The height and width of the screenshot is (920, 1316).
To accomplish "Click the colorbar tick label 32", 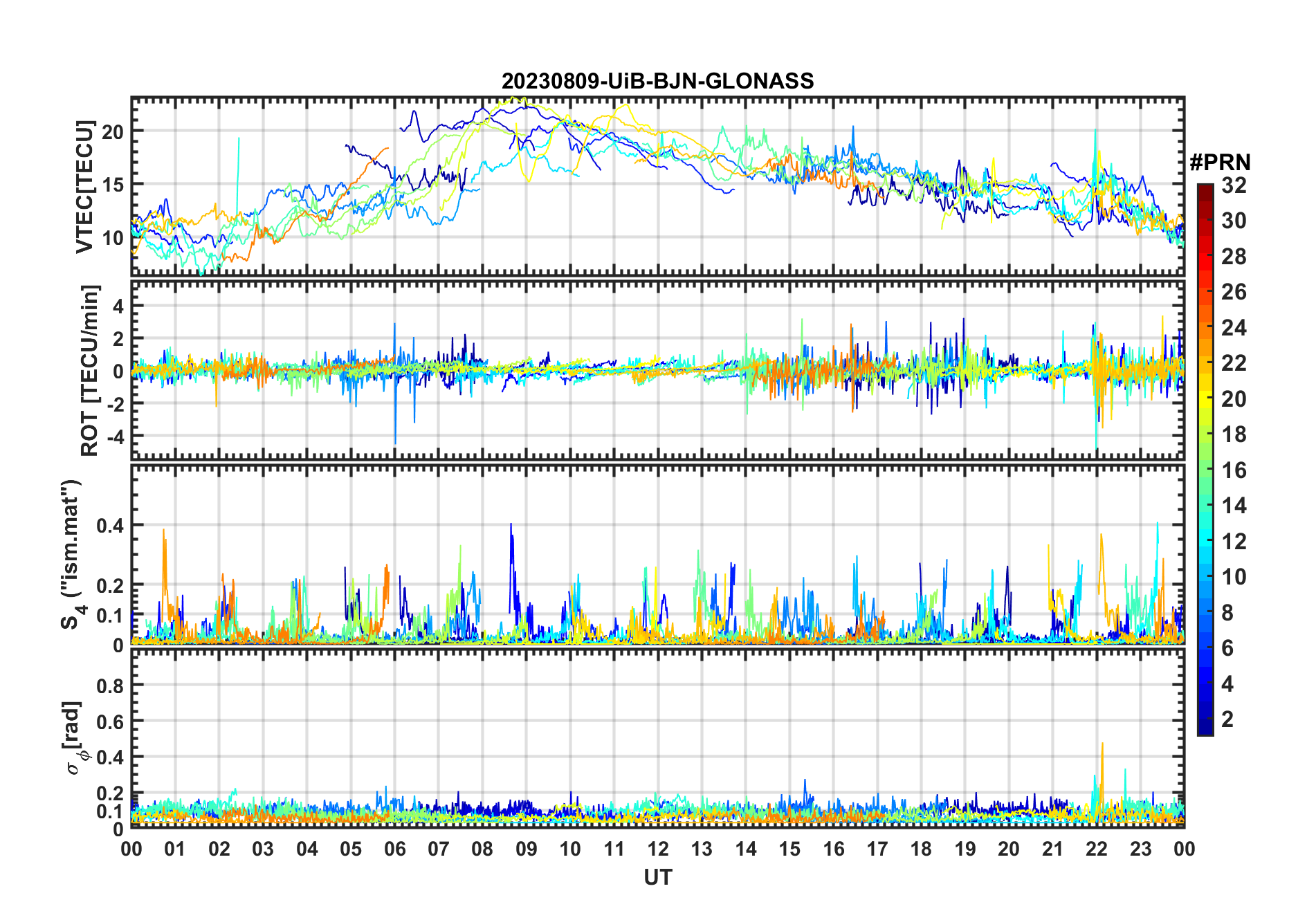I will [1234, 185].
